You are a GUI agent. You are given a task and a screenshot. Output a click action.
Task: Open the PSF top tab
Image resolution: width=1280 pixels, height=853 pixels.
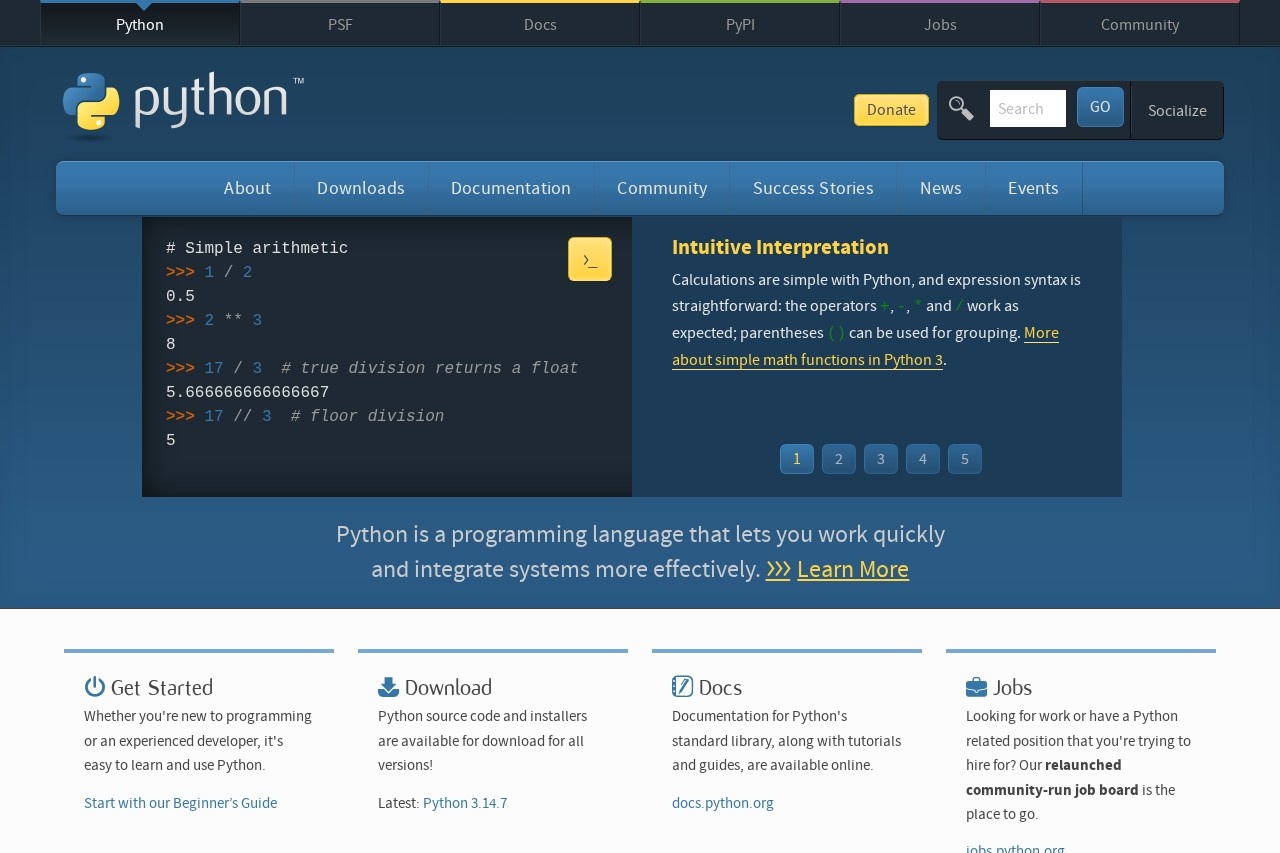340,24
